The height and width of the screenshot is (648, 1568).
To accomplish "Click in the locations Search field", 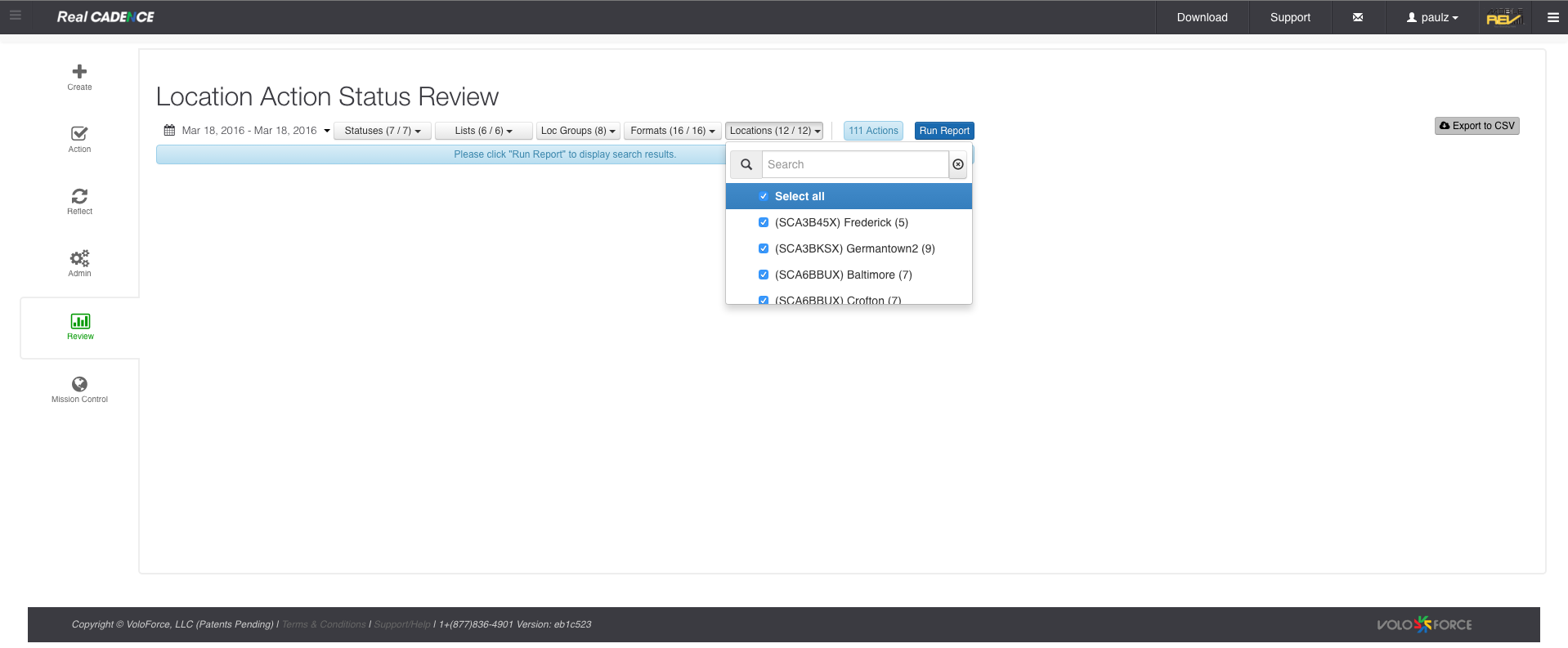I will [854, 164].
